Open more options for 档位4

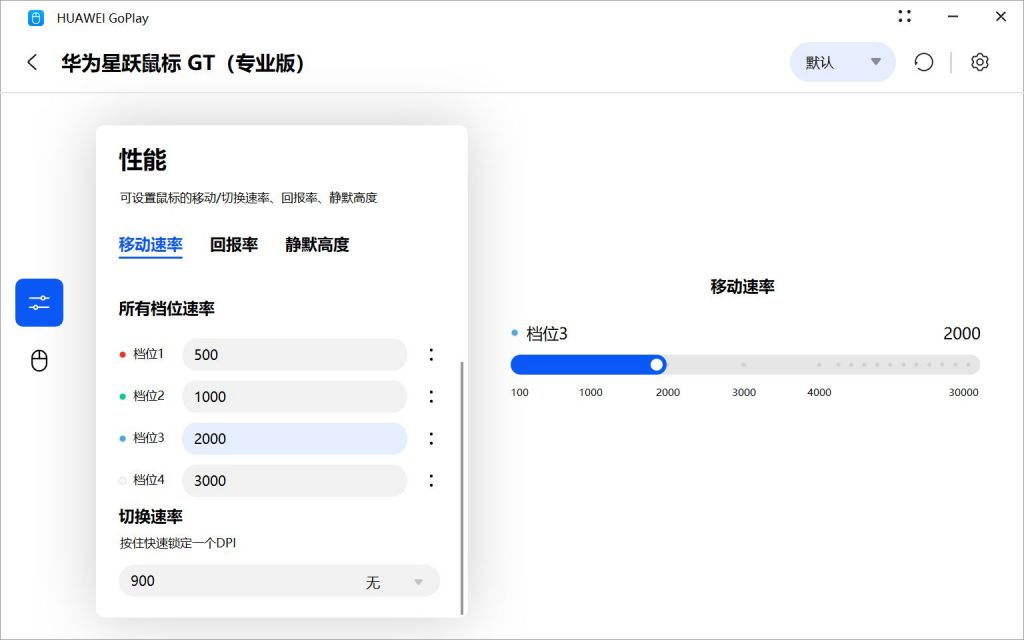pos(431,481)
